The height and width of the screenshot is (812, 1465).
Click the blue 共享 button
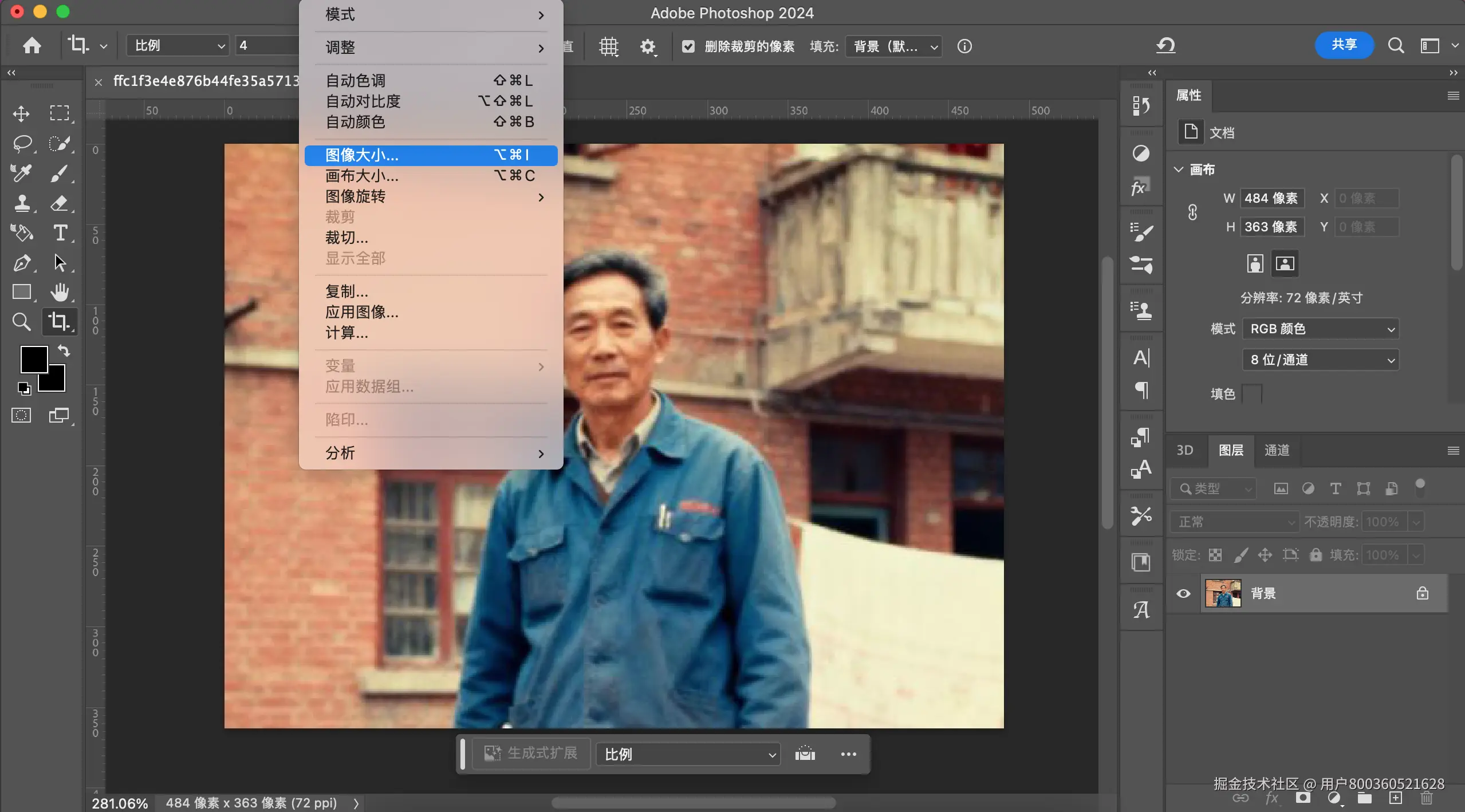coord(1344,45)
